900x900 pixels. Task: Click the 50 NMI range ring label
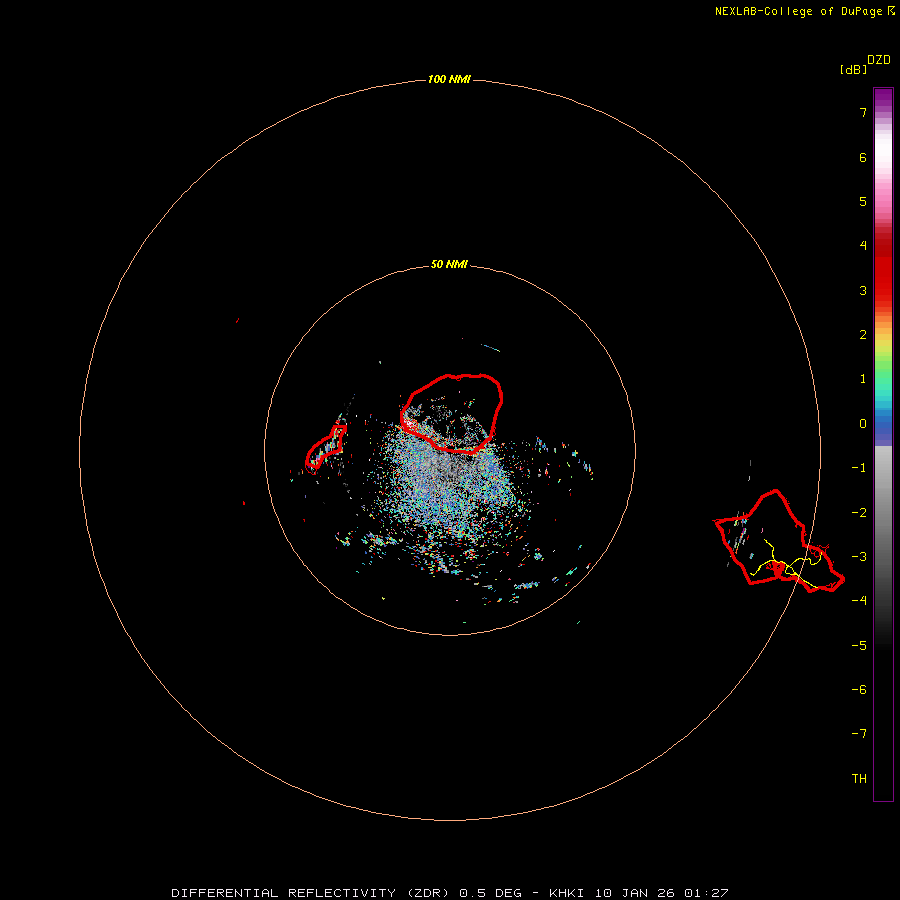point(449,264)
